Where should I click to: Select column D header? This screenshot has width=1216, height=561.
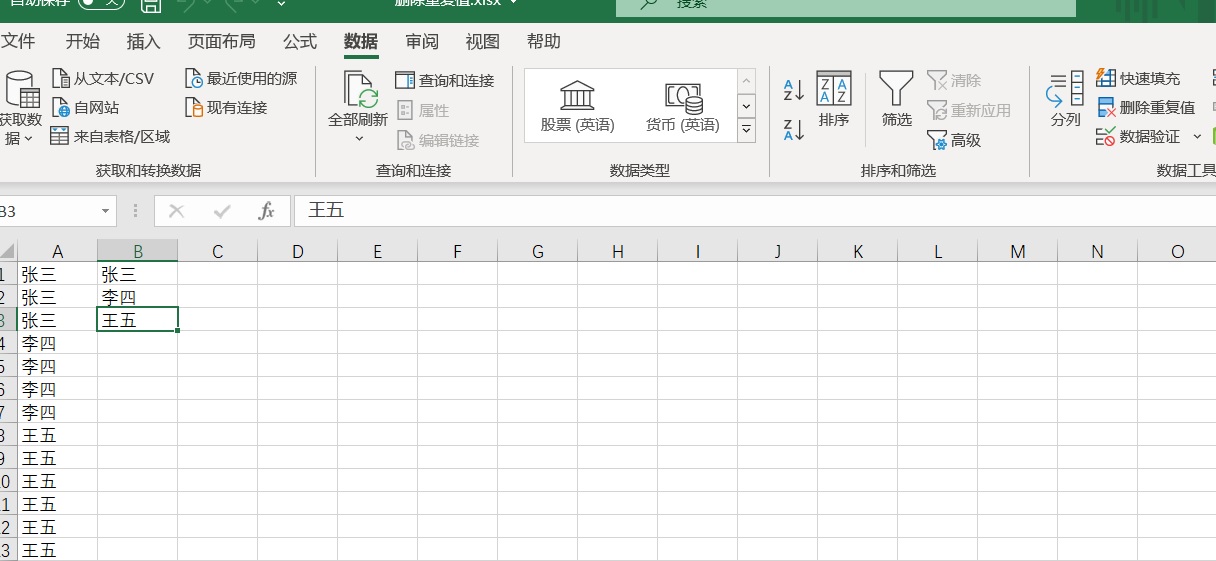click(298, 251)
